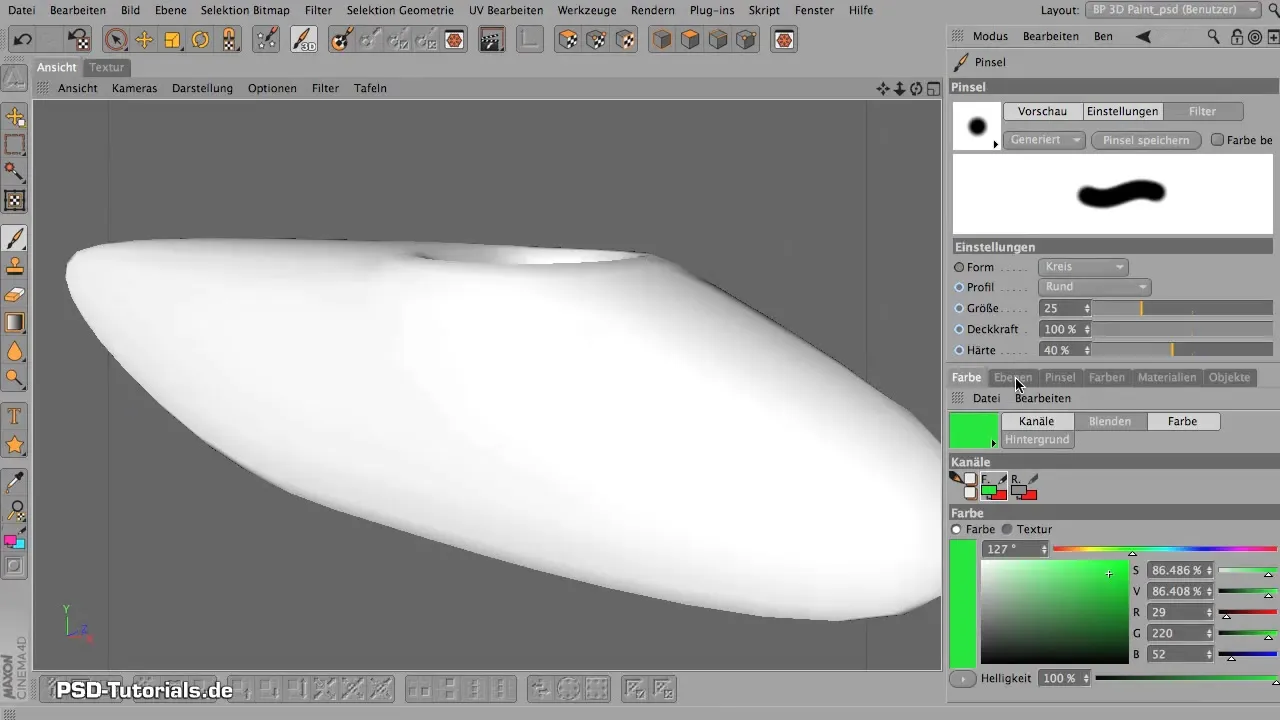The width and height of the screenshot is (1280, 720).
Task: Select the live selection tool icon
Action: pos(116,40)
